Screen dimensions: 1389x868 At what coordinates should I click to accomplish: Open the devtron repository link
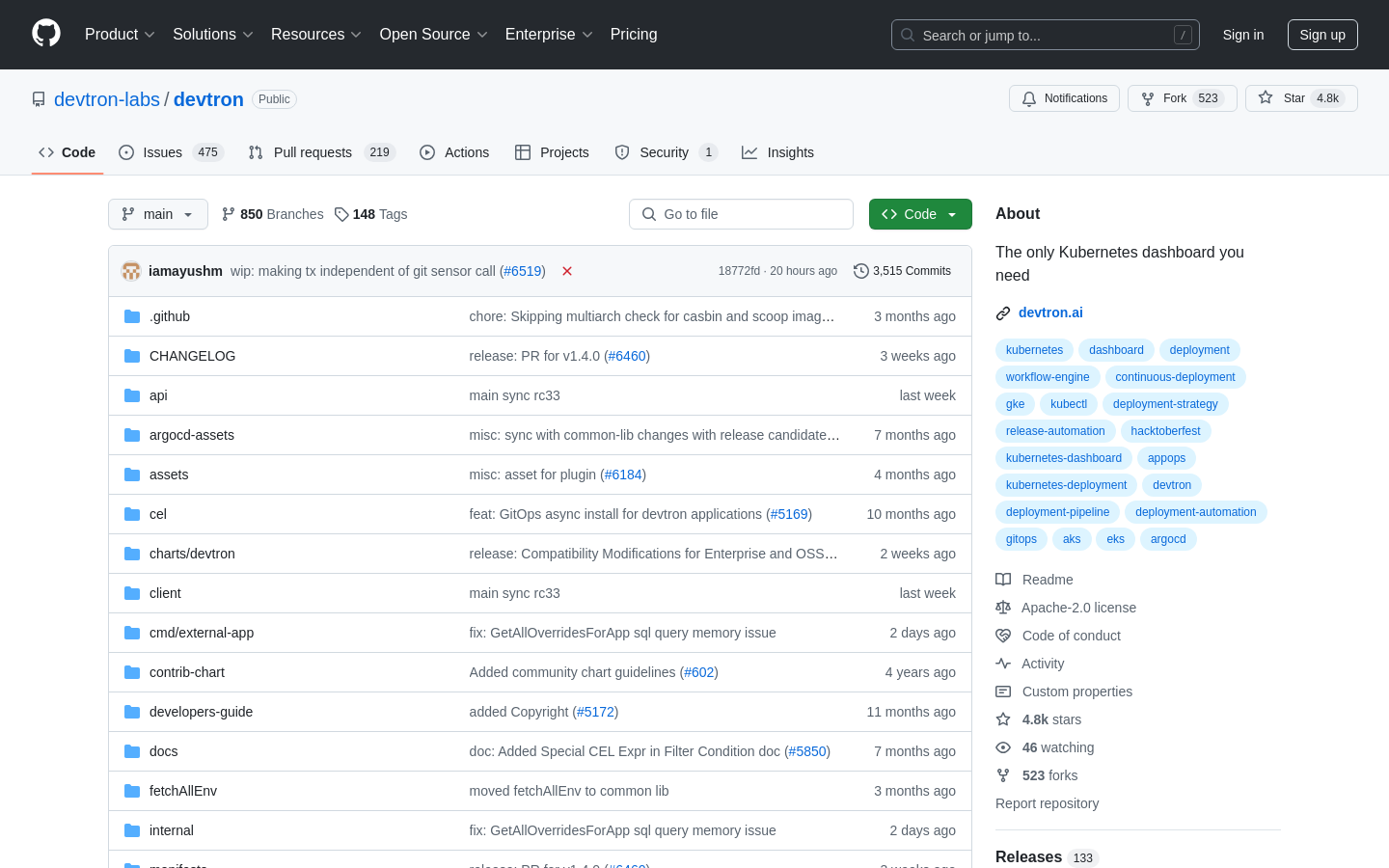pyautogui.click(x=208, y=99)
